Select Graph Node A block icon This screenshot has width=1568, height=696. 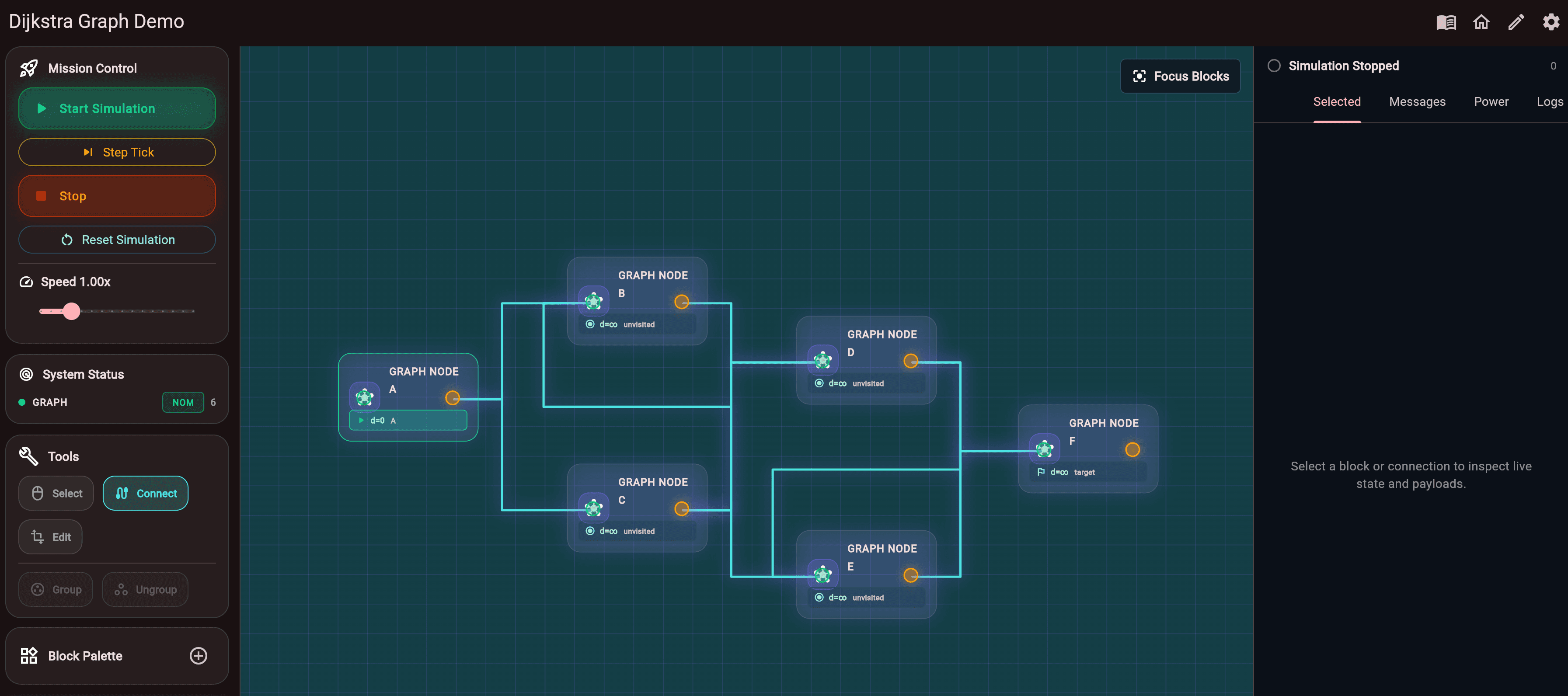(x=365, y=397)
